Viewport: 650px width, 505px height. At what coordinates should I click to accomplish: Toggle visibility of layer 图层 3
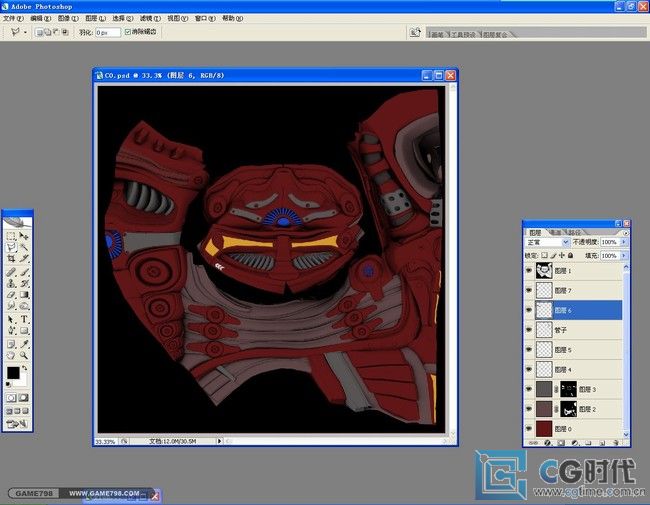click(x=529, y=389)
